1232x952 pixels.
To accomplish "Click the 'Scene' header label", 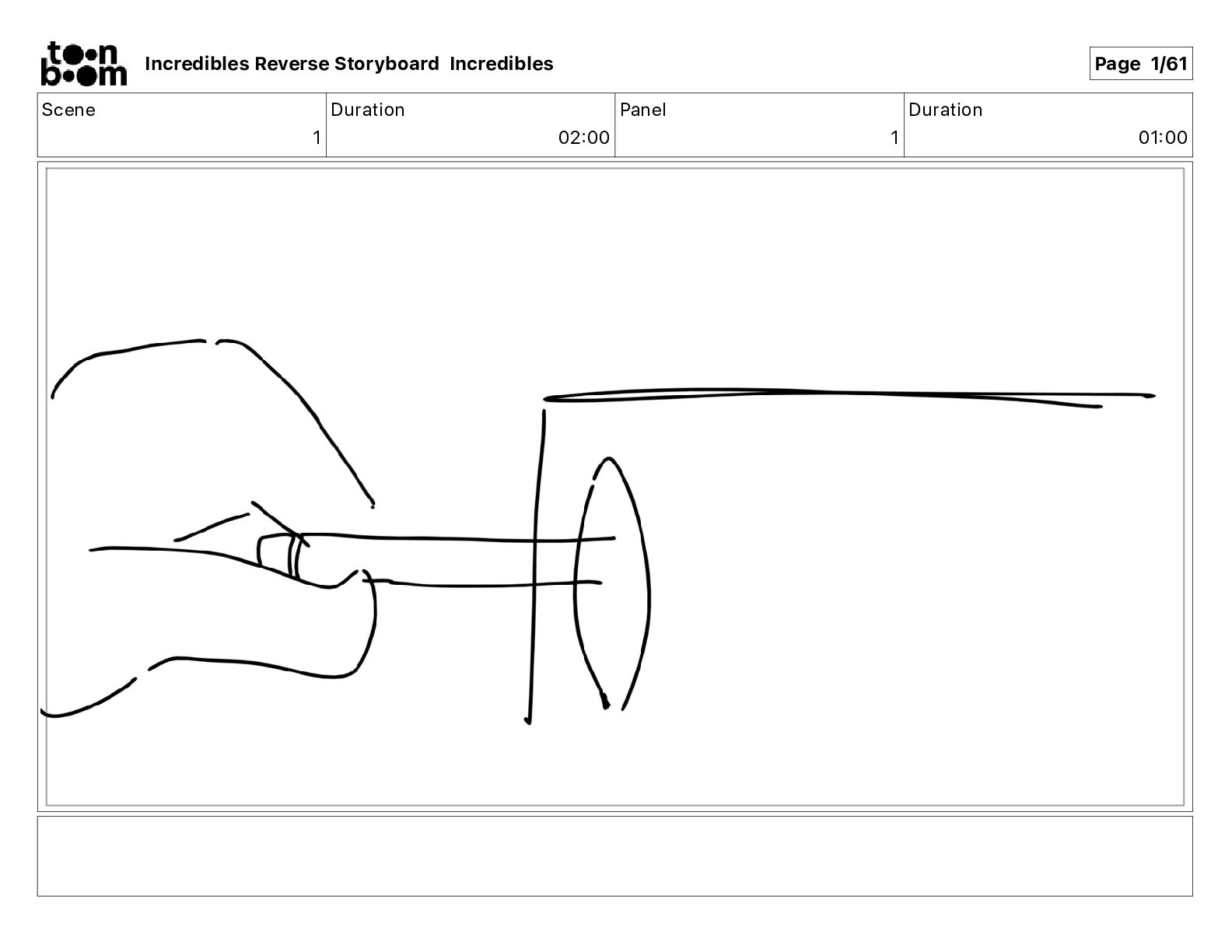I will coord(68,110).
